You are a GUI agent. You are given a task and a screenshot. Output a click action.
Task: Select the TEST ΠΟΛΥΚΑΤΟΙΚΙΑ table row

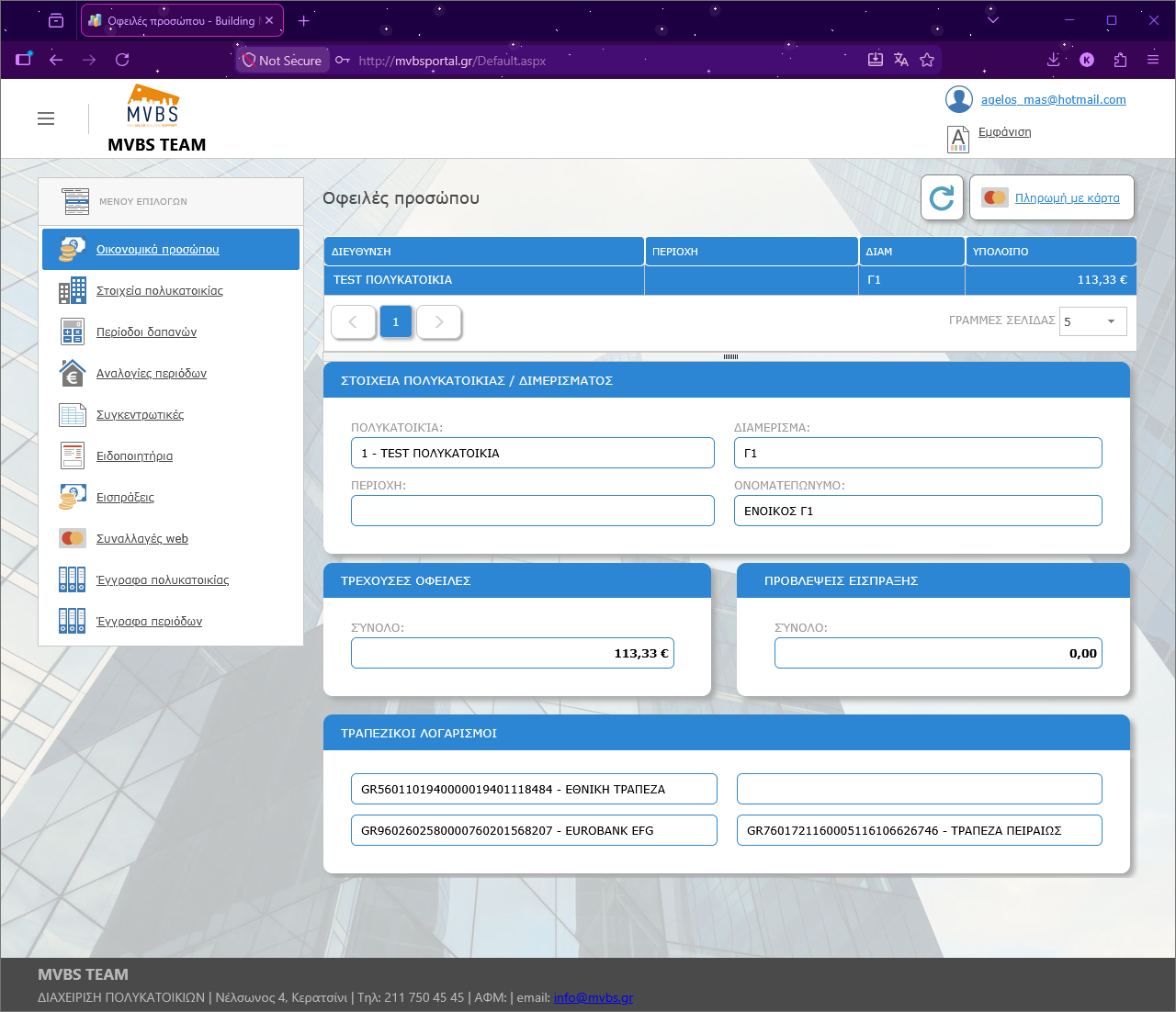pyautogui.click(x=730, y=280)
